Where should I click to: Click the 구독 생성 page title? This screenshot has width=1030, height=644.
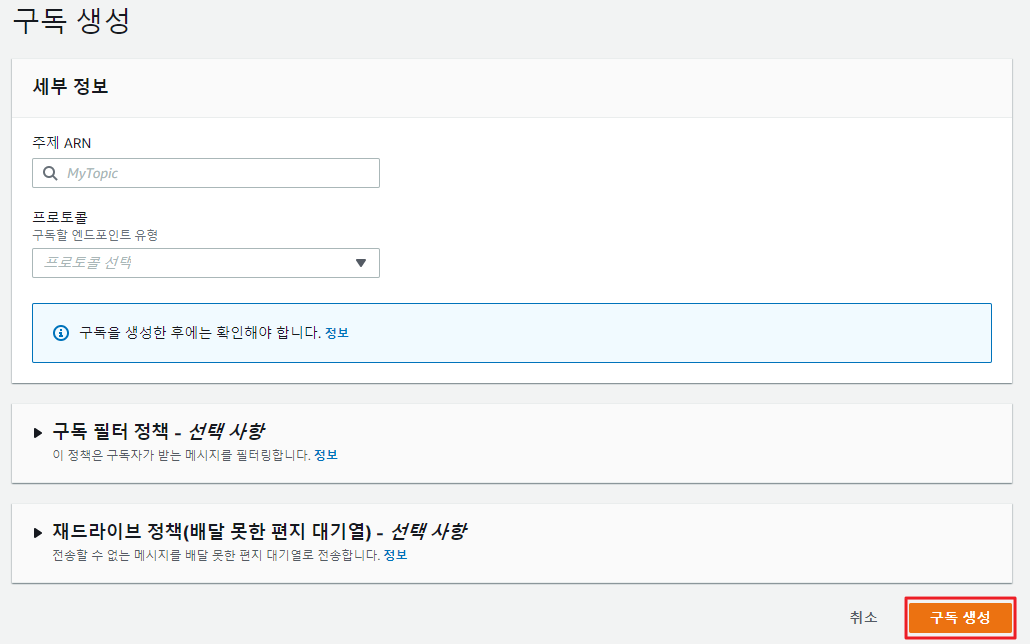click(x=71, y=22)
